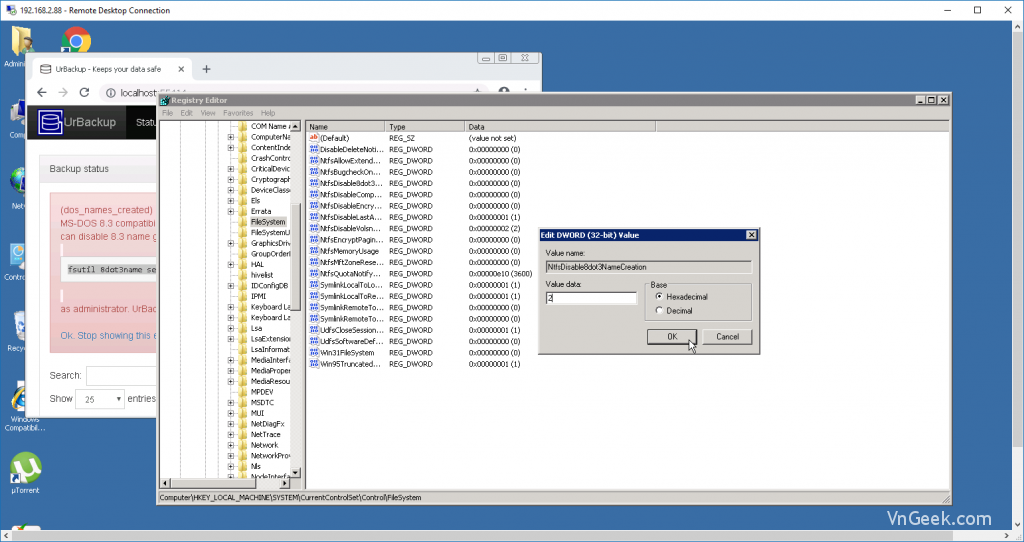Screen dimensions: 1024x542
Task: Click the NtfsDisableEncry... value icon
Action: pyautogui.click(x=313, y=206)
